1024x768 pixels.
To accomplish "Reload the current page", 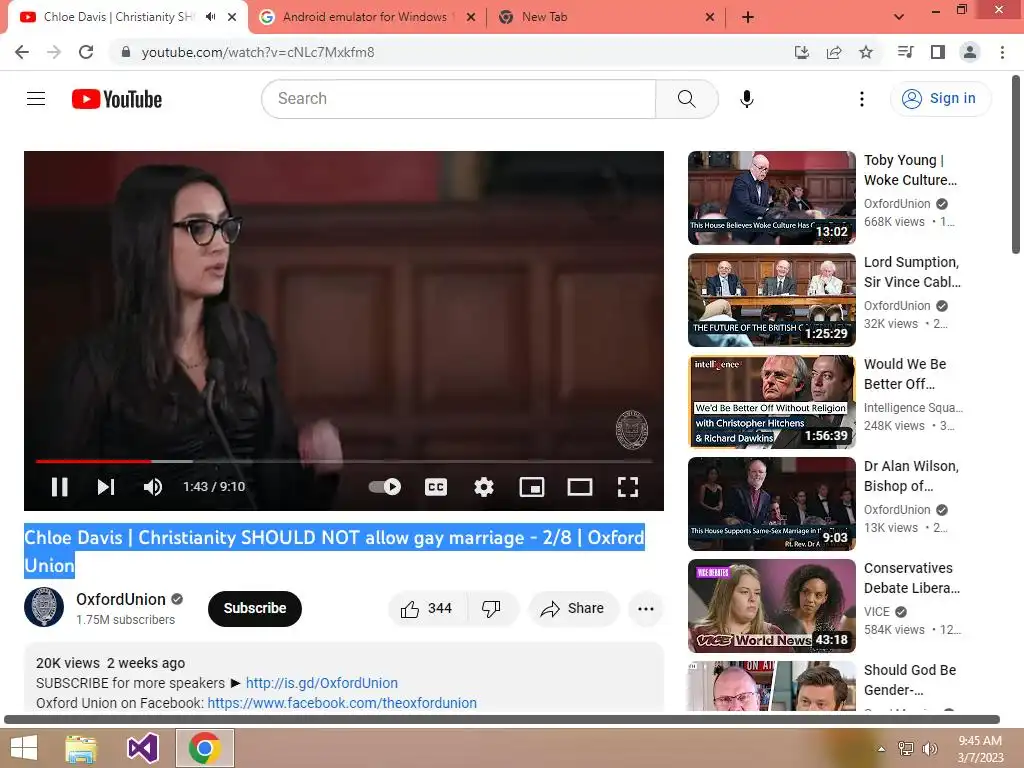I will click(x=86, y=52).
